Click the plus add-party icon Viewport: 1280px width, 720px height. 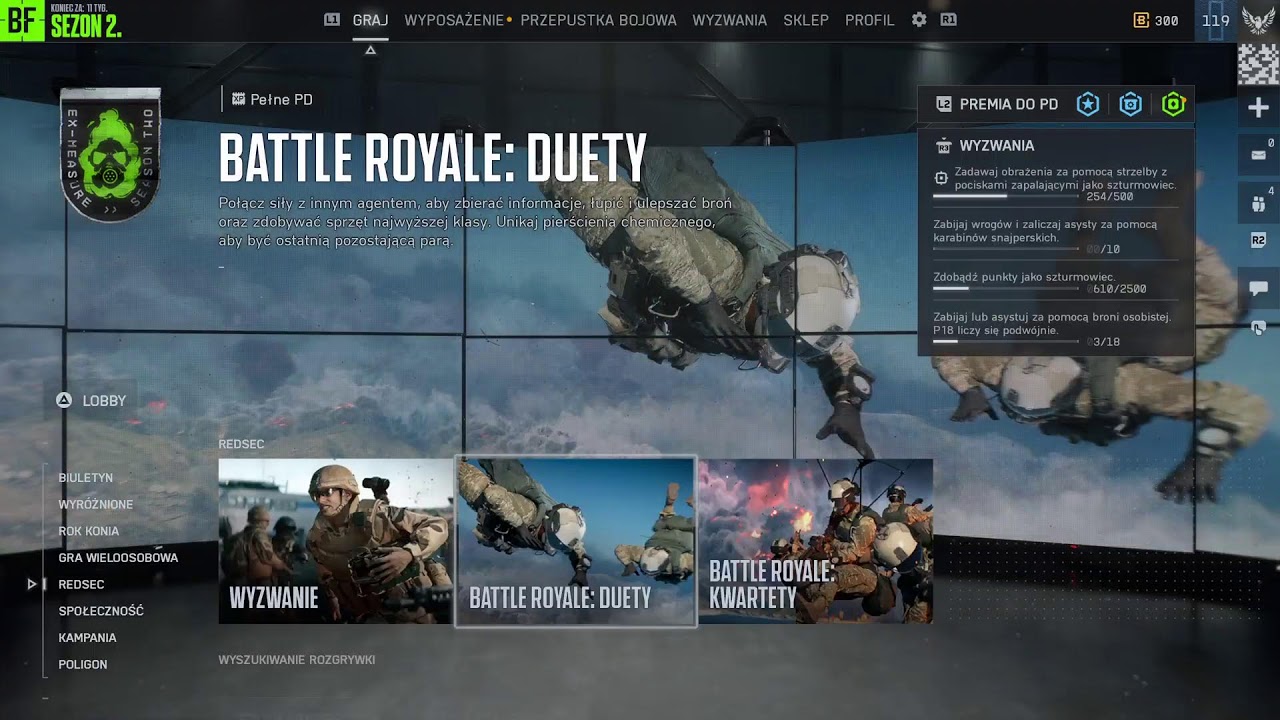coord(1259,108)
